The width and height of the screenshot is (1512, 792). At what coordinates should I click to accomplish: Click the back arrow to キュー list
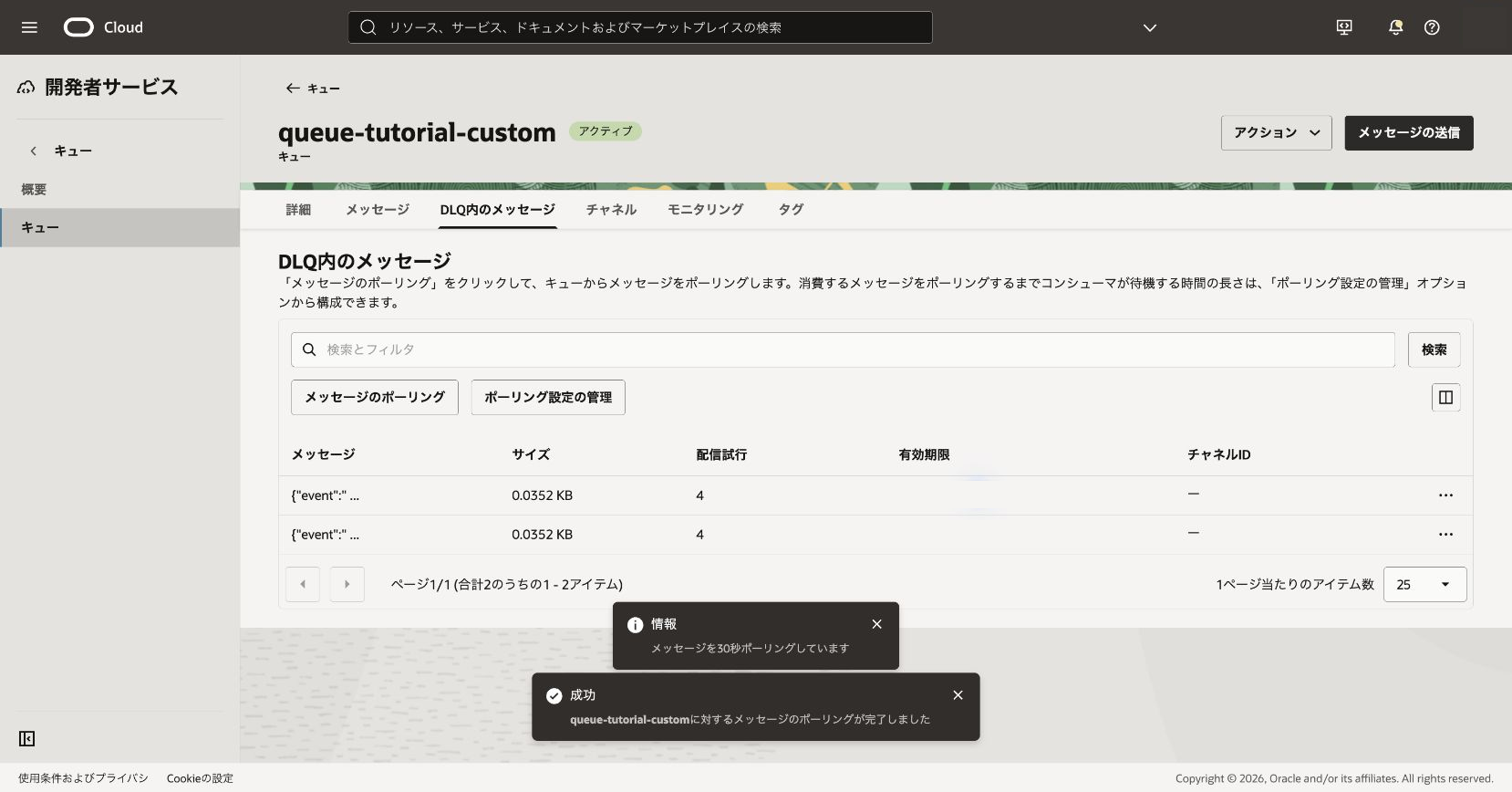click(x=293, y=89)
